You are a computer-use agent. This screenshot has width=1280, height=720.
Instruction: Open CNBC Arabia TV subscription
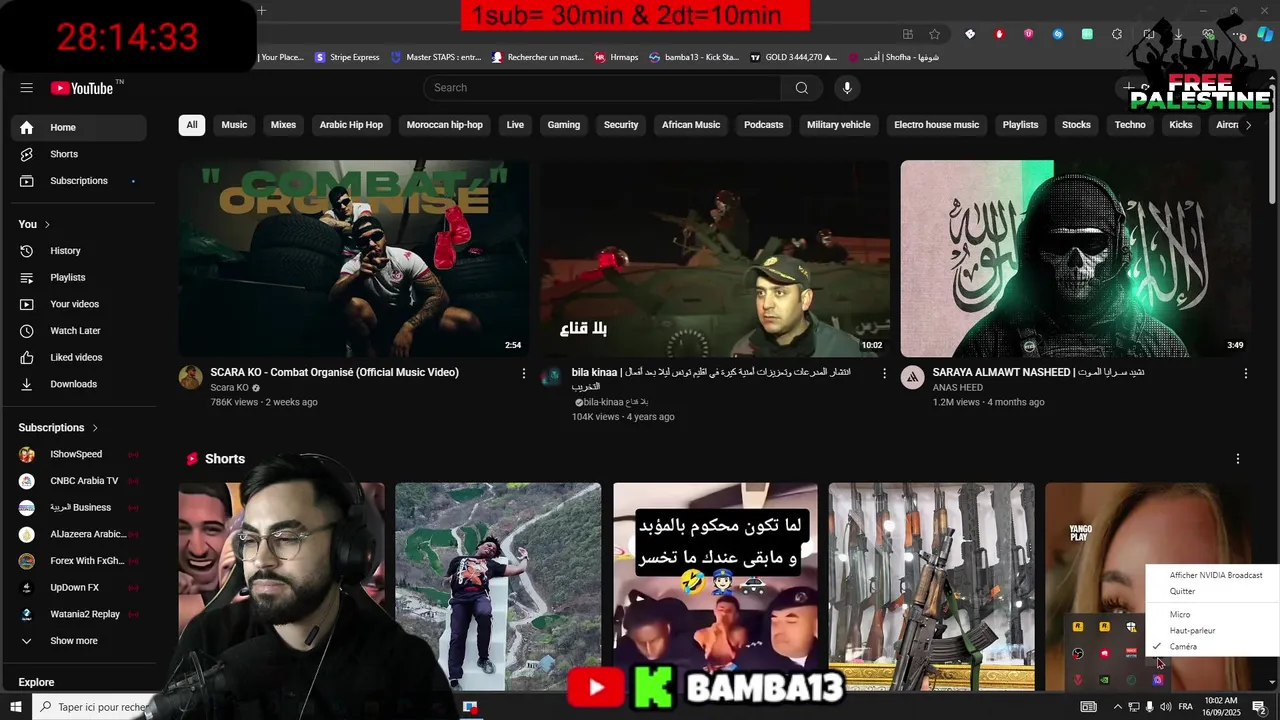(x=79, y=481)
